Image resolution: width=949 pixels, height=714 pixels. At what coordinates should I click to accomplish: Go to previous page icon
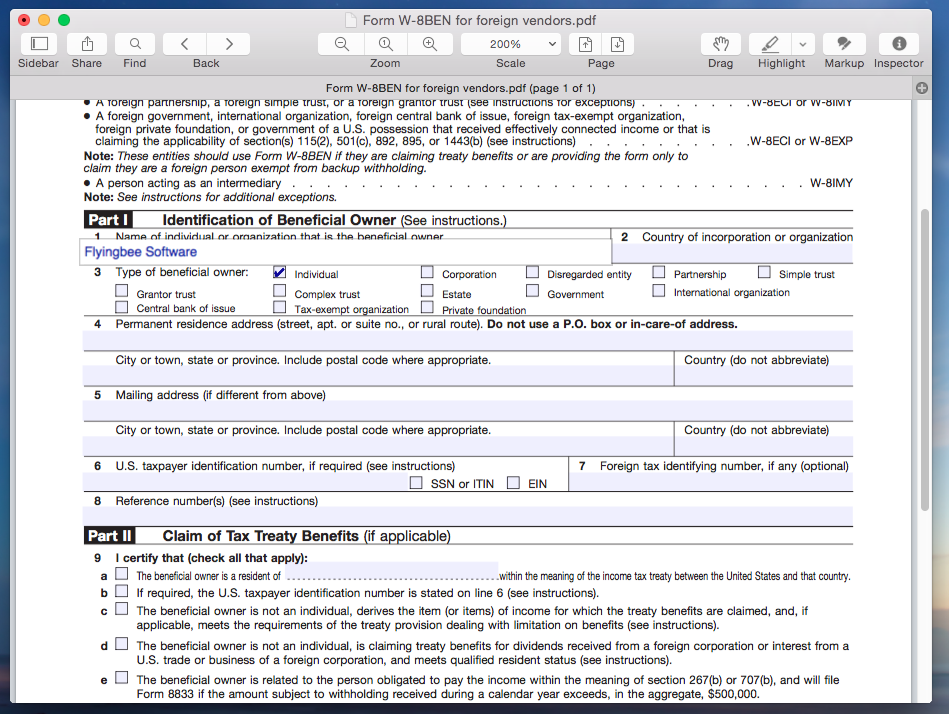(x=585, y=44)
